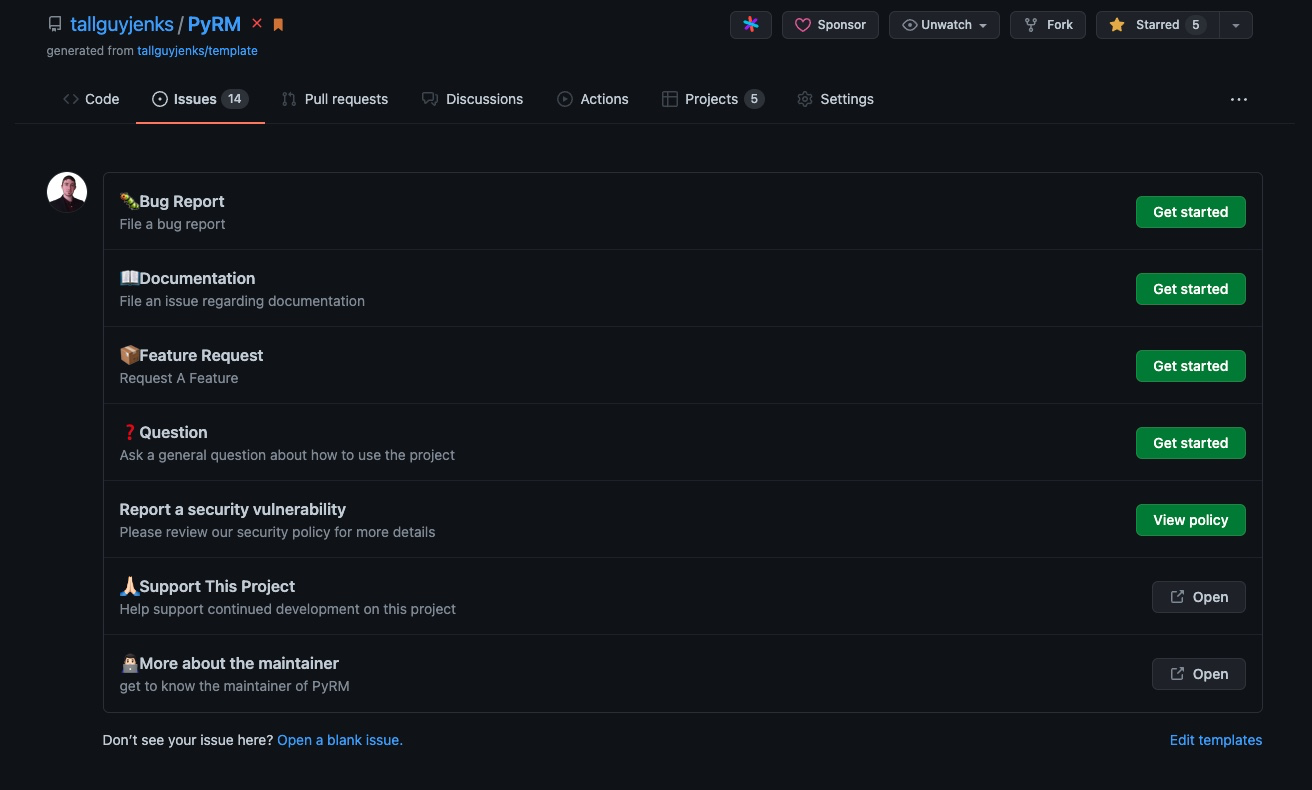Click the star icon on the Starred button
Viewport: 1312px width, 790px height.
[x=1116, y=24]
